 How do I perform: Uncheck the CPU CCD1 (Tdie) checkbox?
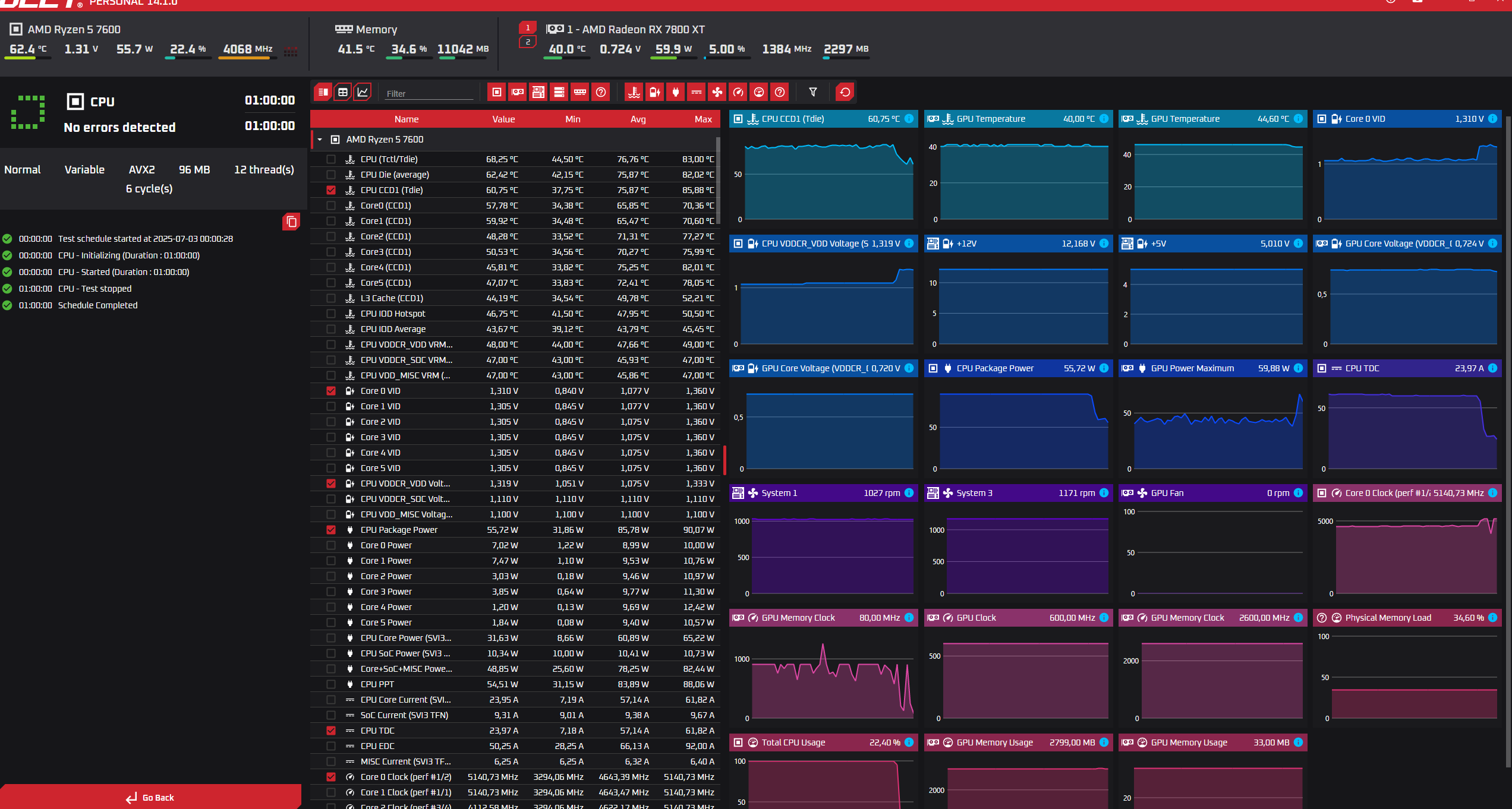coord(331,190)
